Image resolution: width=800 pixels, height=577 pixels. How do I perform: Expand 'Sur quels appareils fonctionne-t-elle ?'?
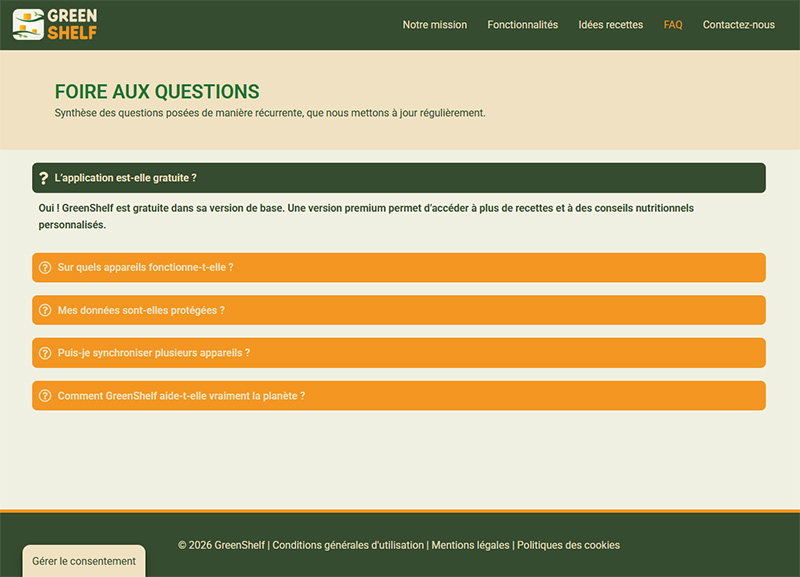[x=398, y=267]
